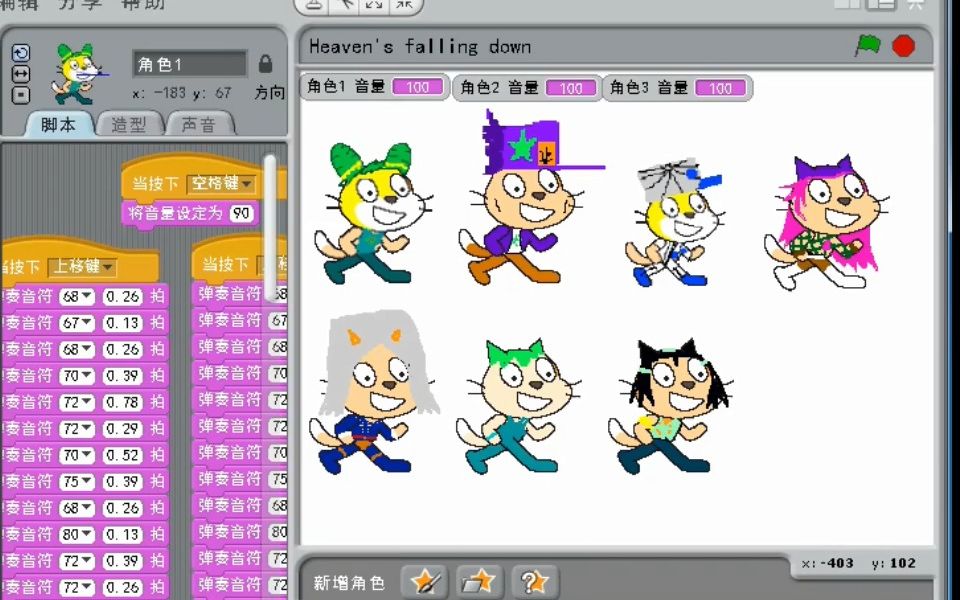Viewport: 960px width, 600px height.
Task: Click the title Heaven's falling down
Action: 420,47
